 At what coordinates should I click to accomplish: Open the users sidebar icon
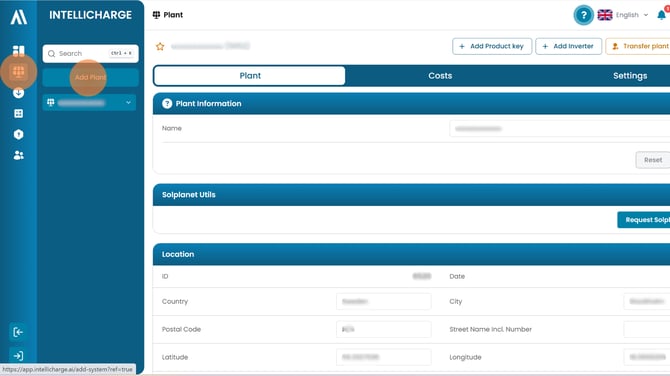(x=18, y=156)
